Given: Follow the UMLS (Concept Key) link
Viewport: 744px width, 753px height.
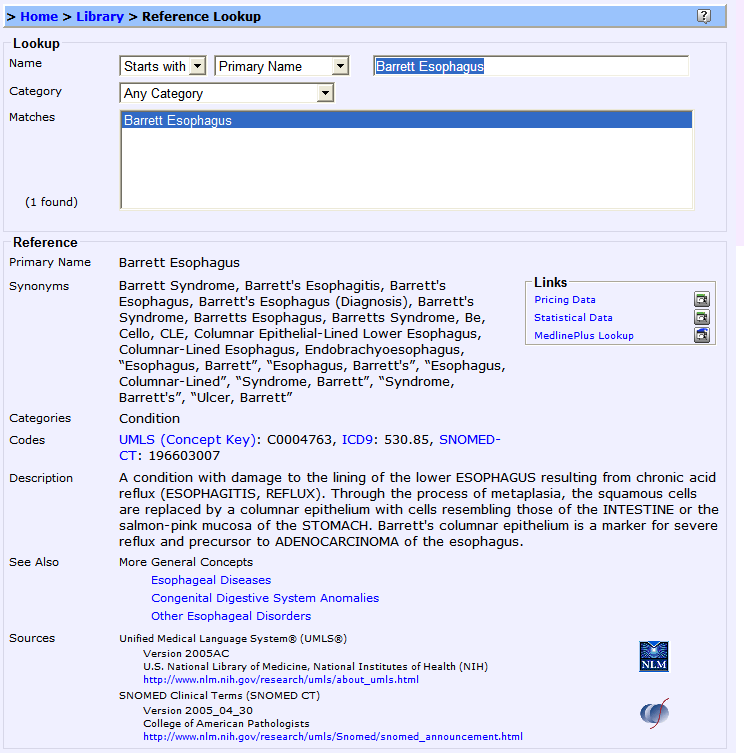Looking at the screenshot, I should pos(187,439).
